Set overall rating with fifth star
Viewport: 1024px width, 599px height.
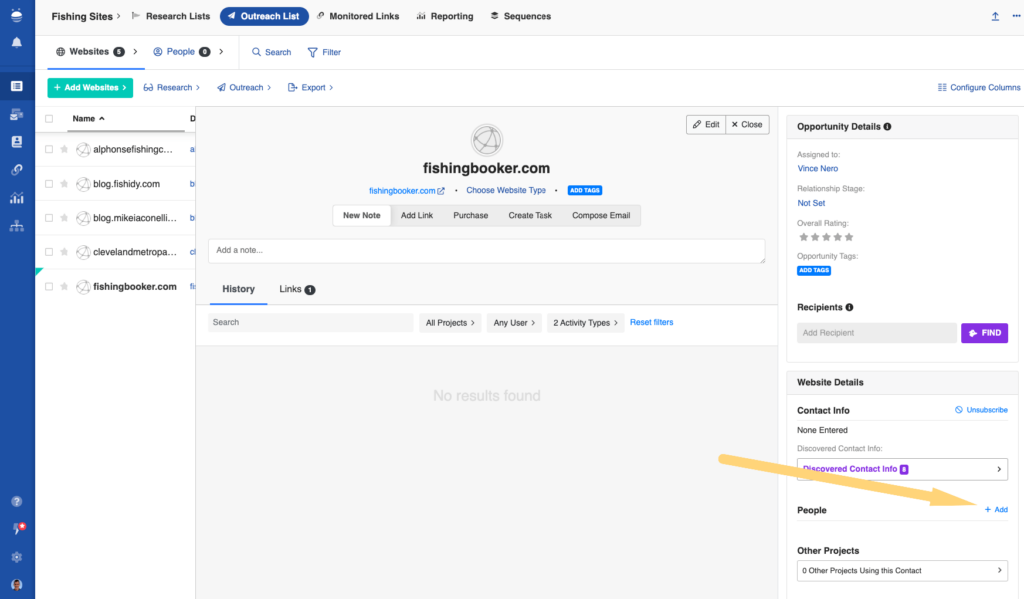[850, 238]
